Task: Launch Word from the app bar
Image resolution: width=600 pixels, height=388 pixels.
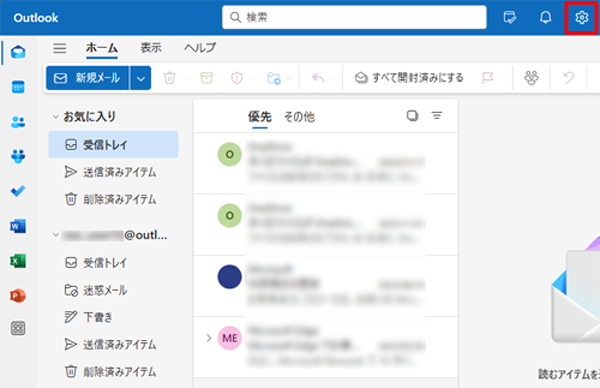Action: click(18, 226)
